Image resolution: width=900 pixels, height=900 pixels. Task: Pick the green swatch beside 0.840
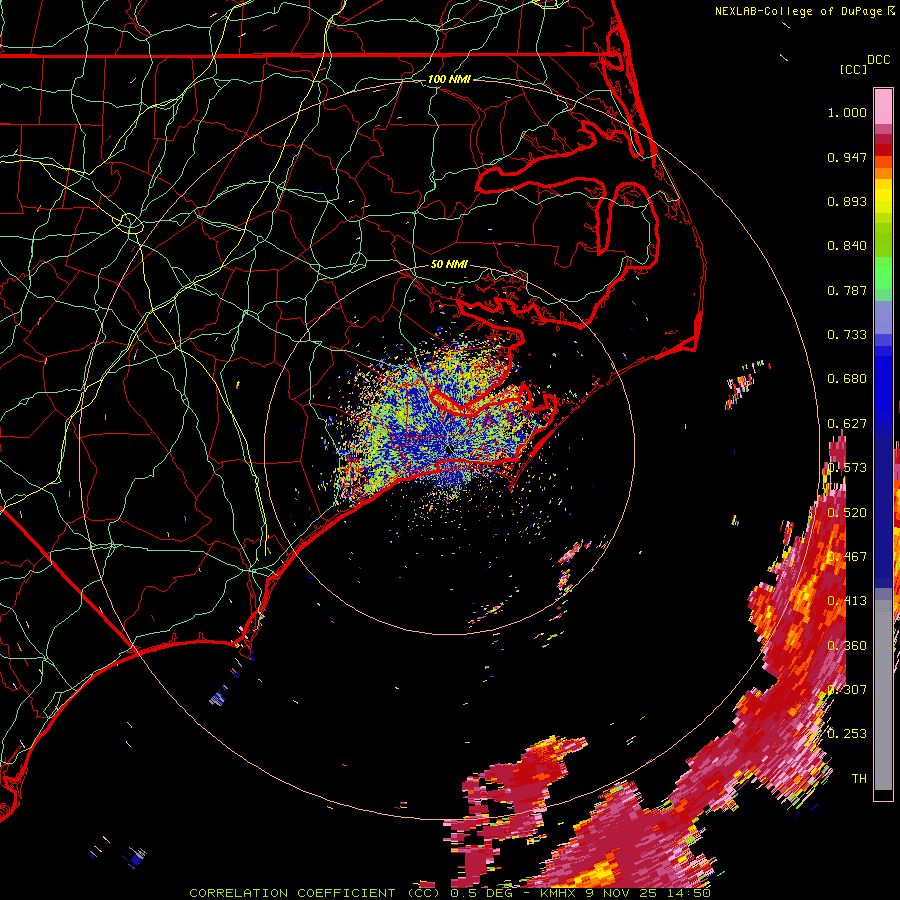tap(883, 241)
